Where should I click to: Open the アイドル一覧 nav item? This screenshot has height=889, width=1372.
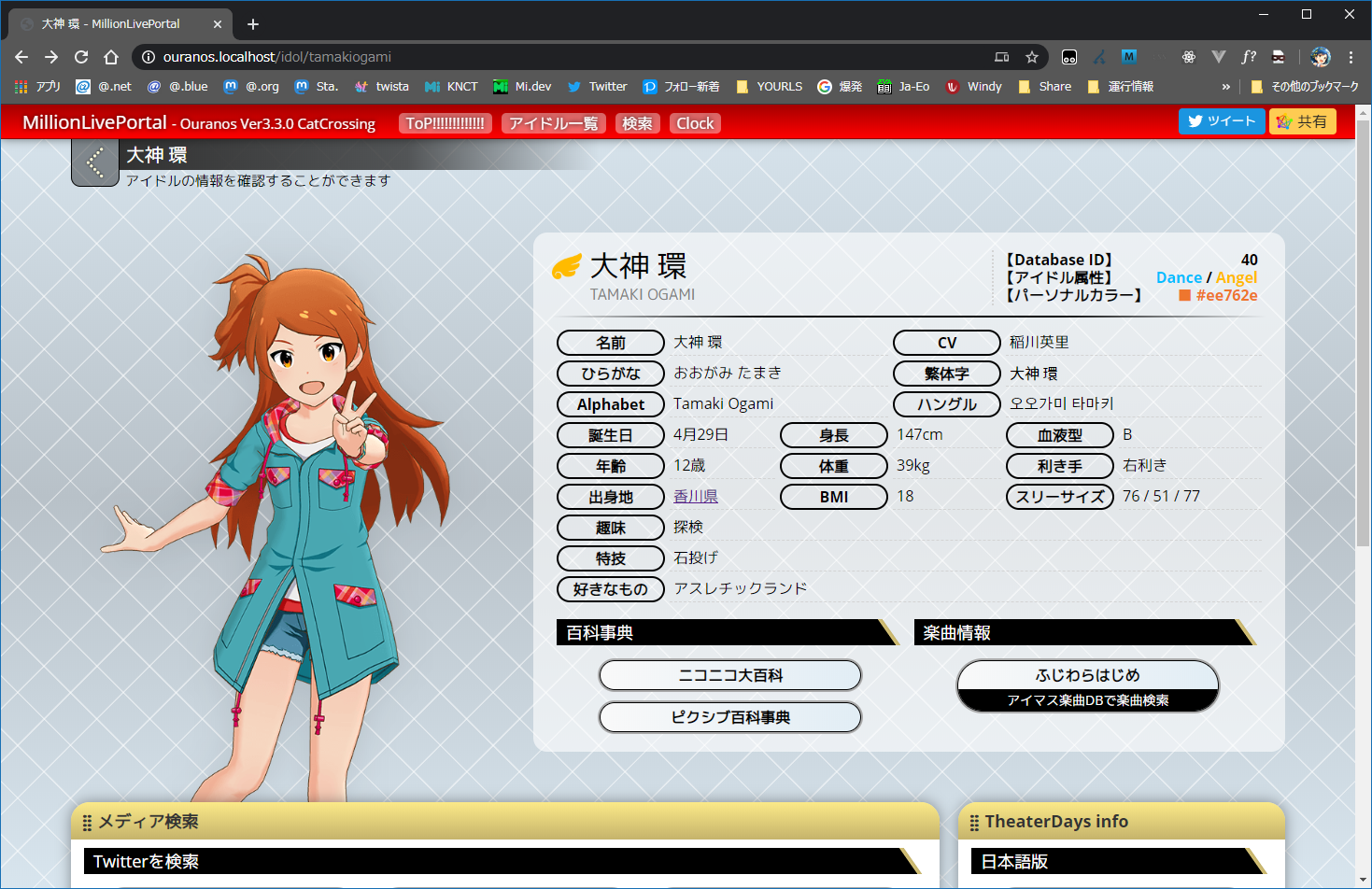coord(554,123)
